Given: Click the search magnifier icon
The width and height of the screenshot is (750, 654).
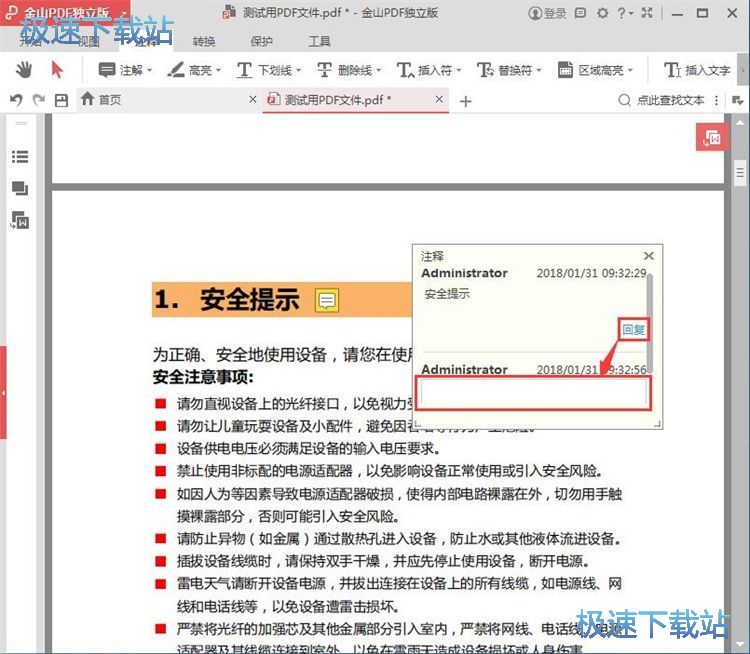Looking at the screenshot, I should tap(624, 100).
